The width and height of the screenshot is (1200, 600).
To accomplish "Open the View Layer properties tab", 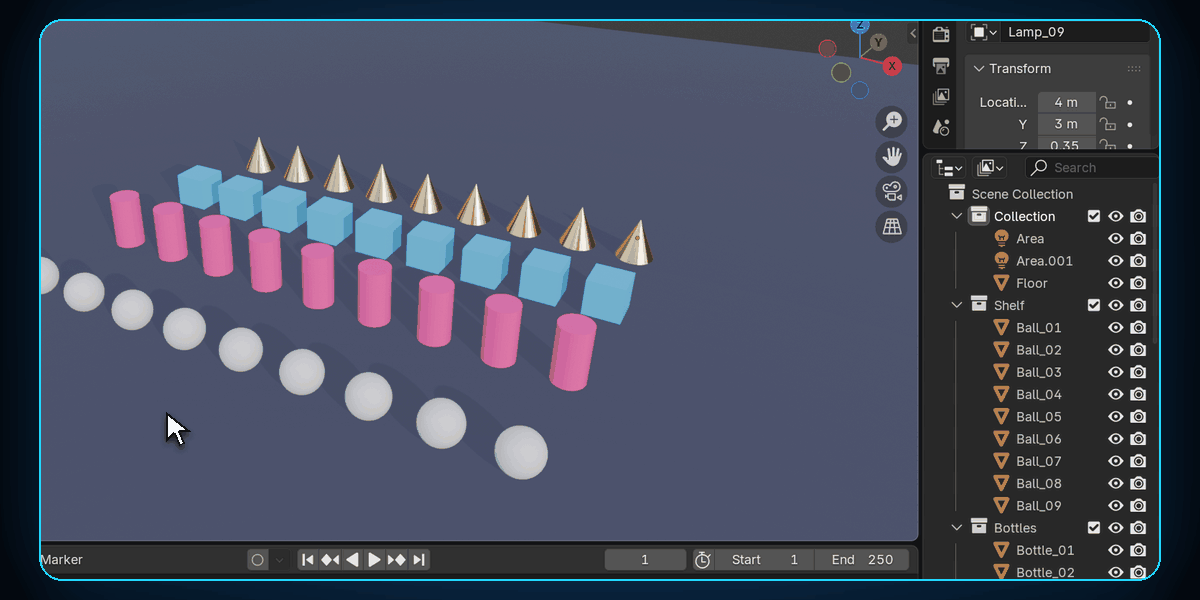I will [x=941, y=97].
